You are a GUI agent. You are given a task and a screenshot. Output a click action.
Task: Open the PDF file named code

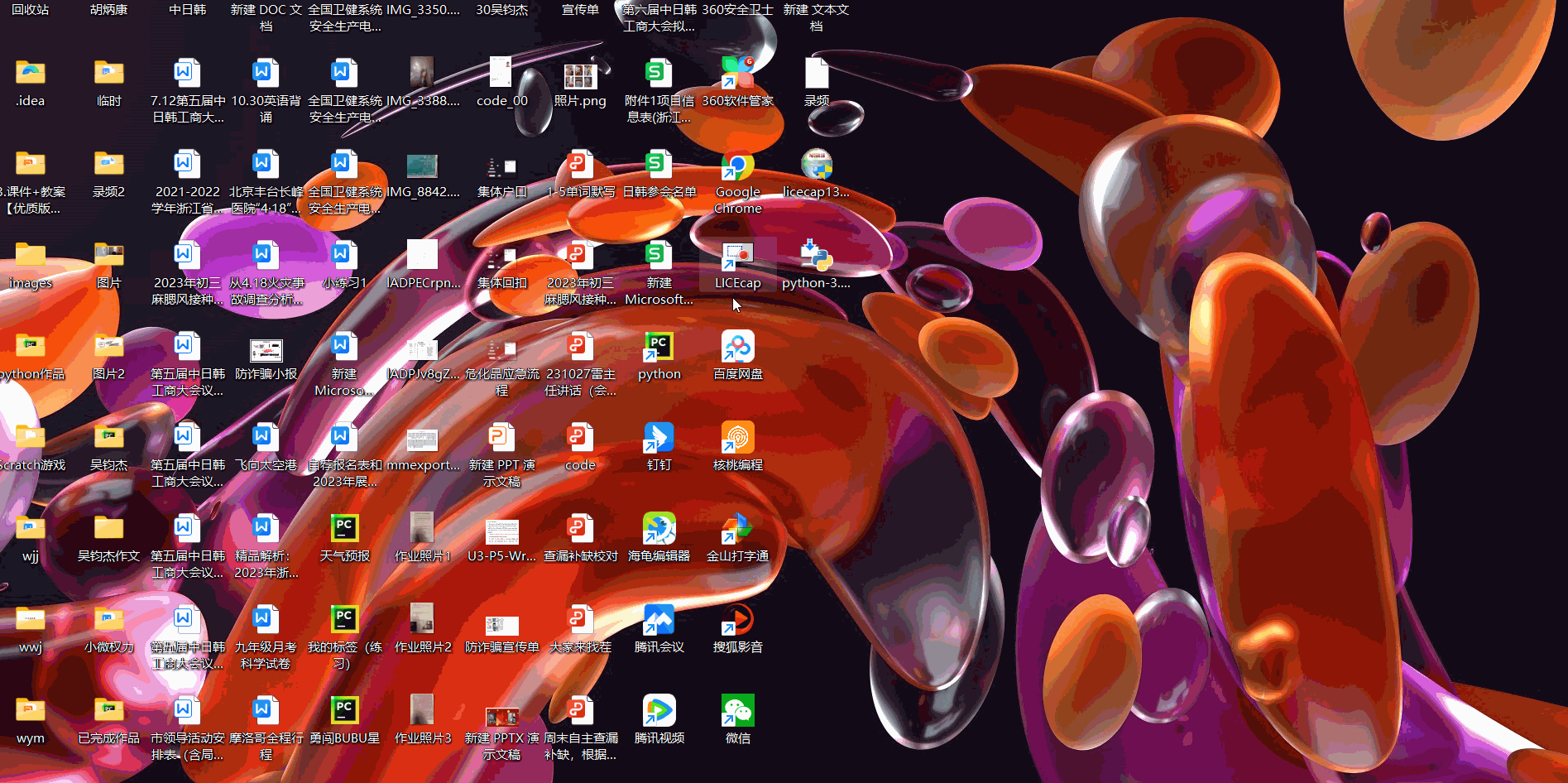pos(580,439)
